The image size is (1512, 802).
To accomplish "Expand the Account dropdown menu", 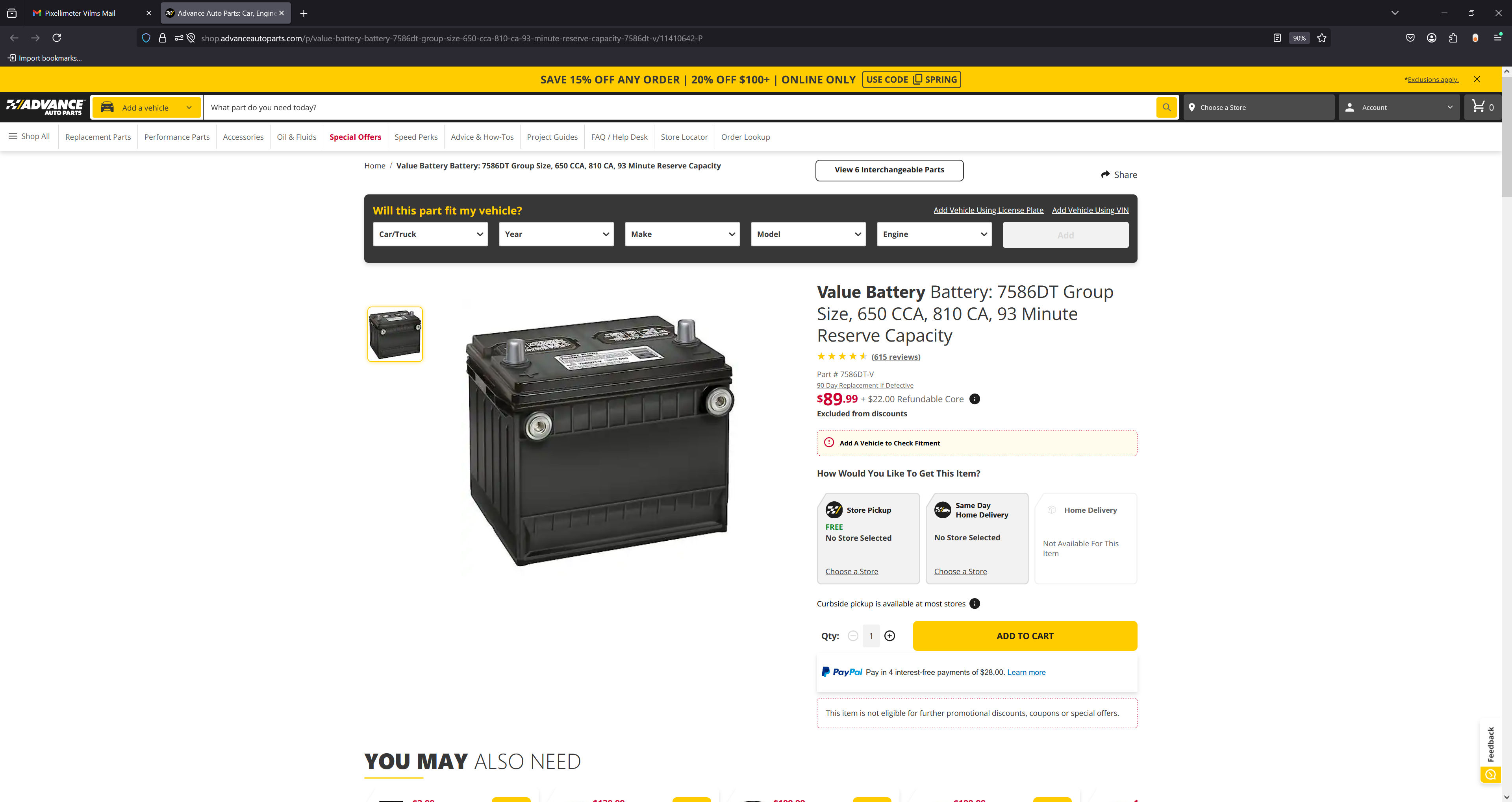I will 1399,107.
